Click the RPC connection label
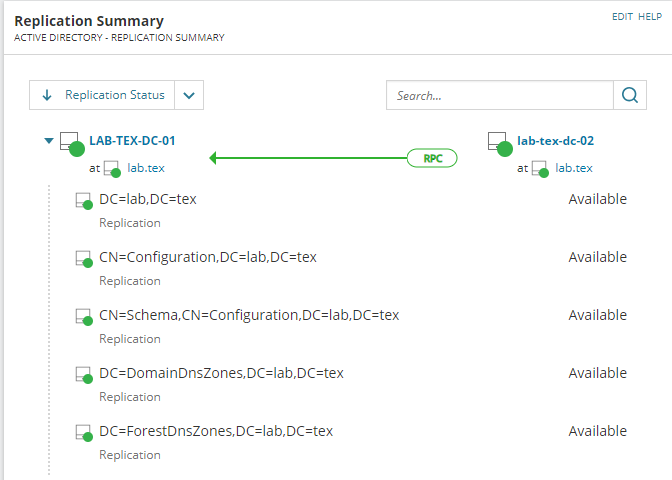 click(432, 157)
